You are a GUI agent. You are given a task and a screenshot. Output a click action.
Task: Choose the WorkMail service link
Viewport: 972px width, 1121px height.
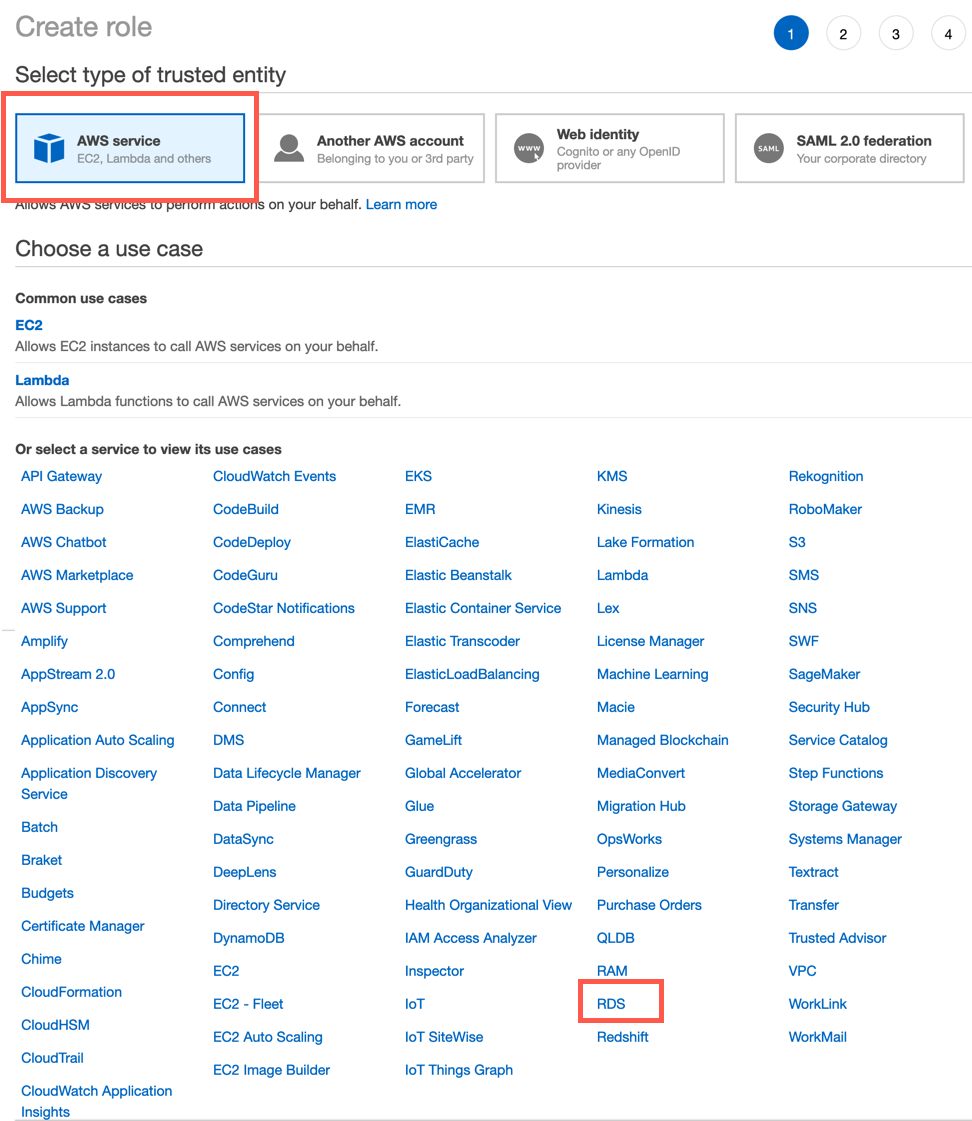(x=817, y=1037)
